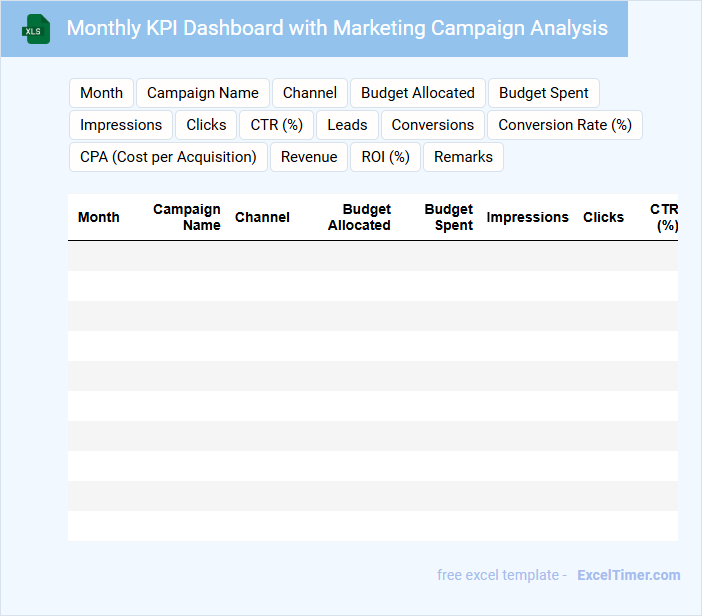Click the Campaign Name column header
The image size is (702, 616).
[187, 217]
